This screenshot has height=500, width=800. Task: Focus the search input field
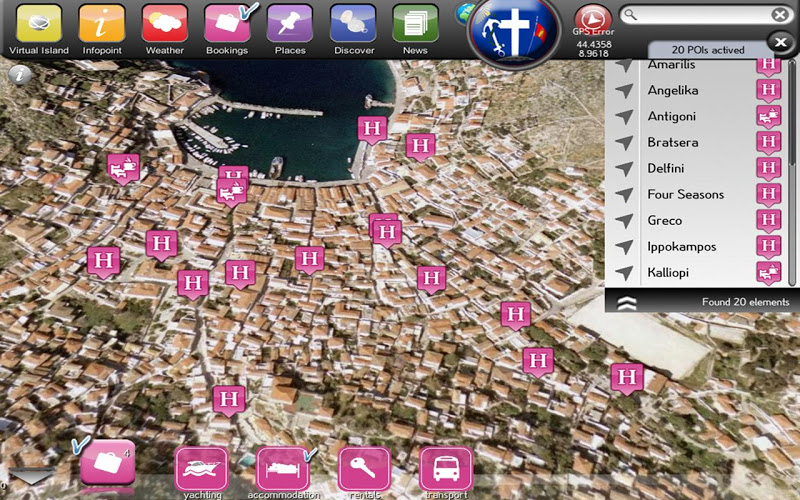click(x=703, y=15)
